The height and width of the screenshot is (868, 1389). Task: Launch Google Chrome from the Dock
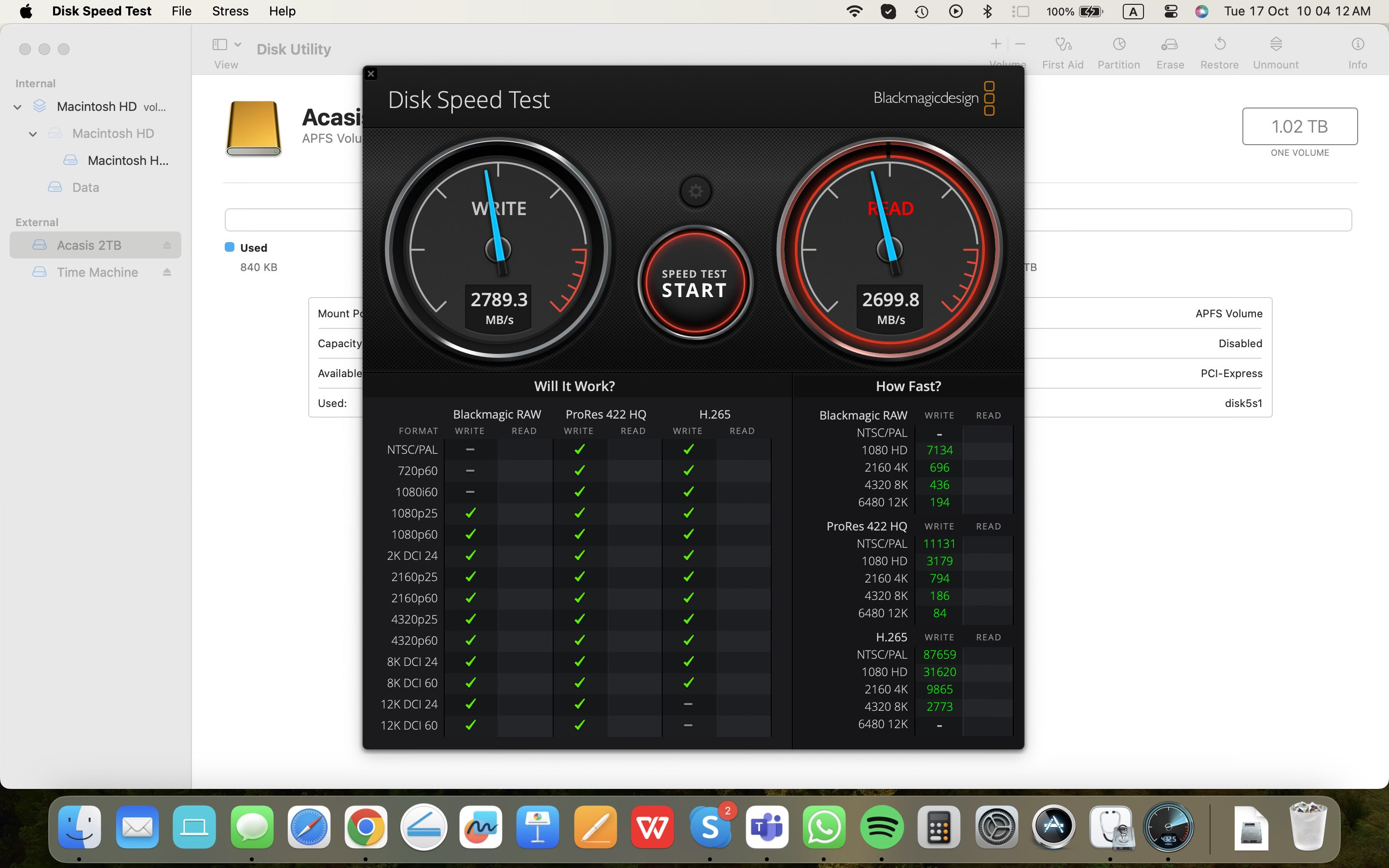366,827
